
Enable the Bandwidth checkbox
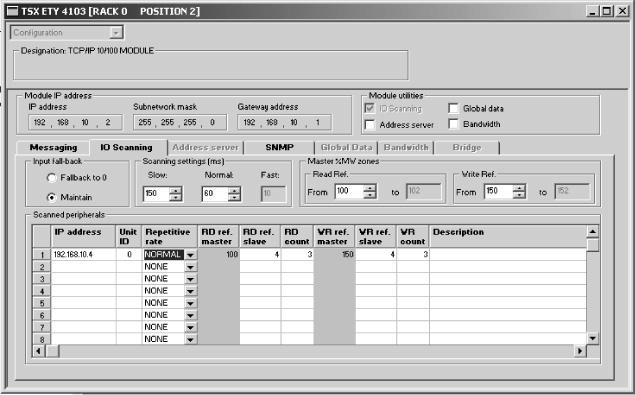(x=453, y=124)
